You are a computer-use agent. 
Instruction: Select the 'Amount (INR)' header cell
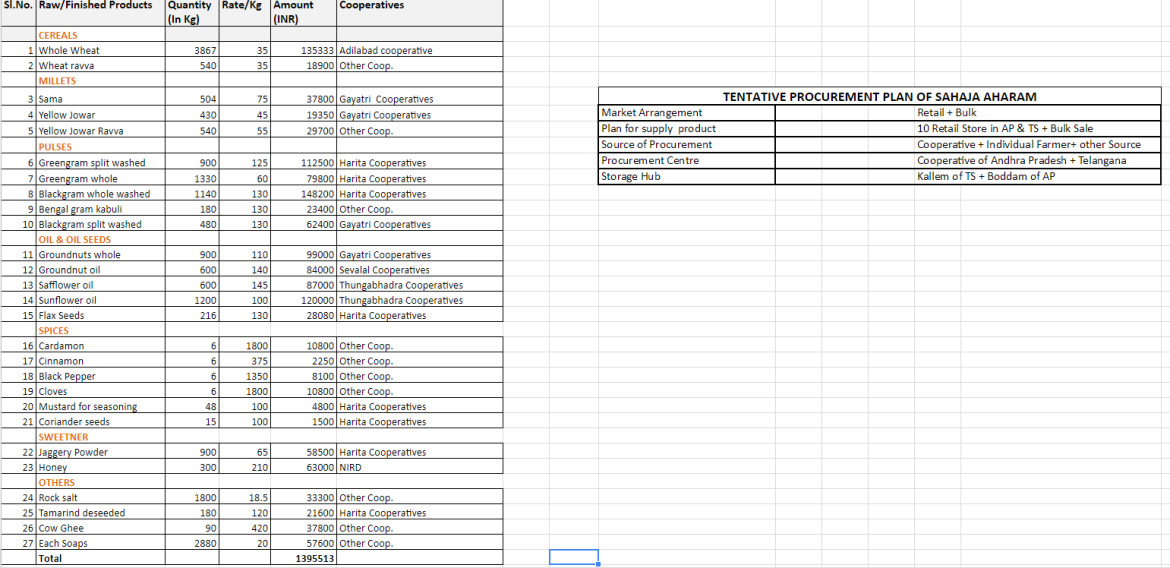(304, 13)
